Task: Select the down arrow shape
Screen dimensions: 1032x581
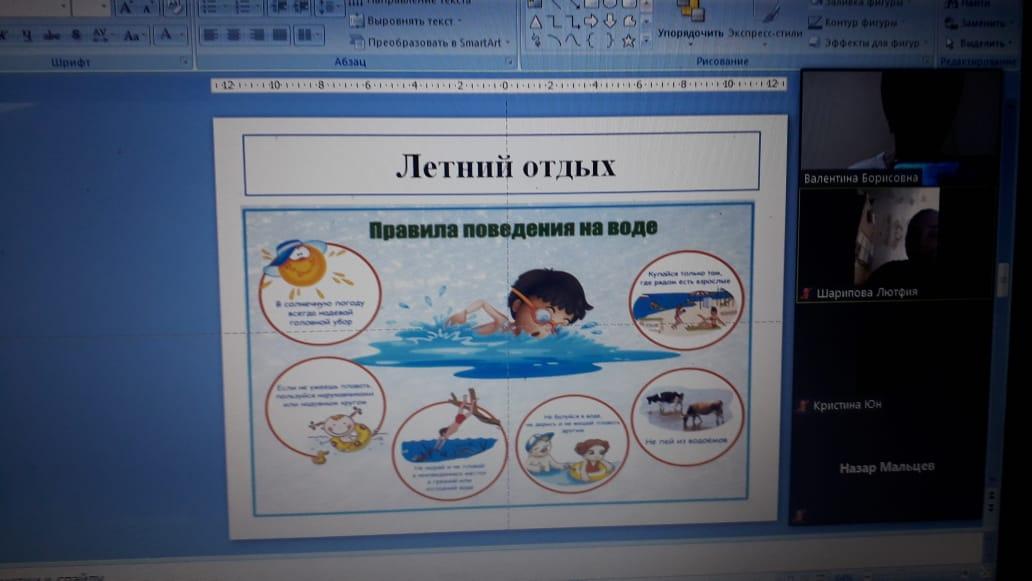Action: (609, 21)
